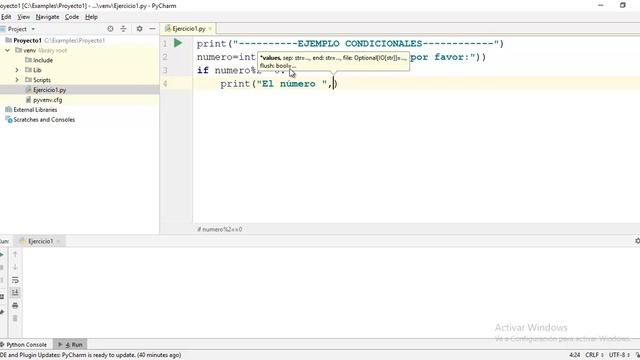Open the Navigate menu
This screenshot has height=360, width=640.
(x=47, y=17)
